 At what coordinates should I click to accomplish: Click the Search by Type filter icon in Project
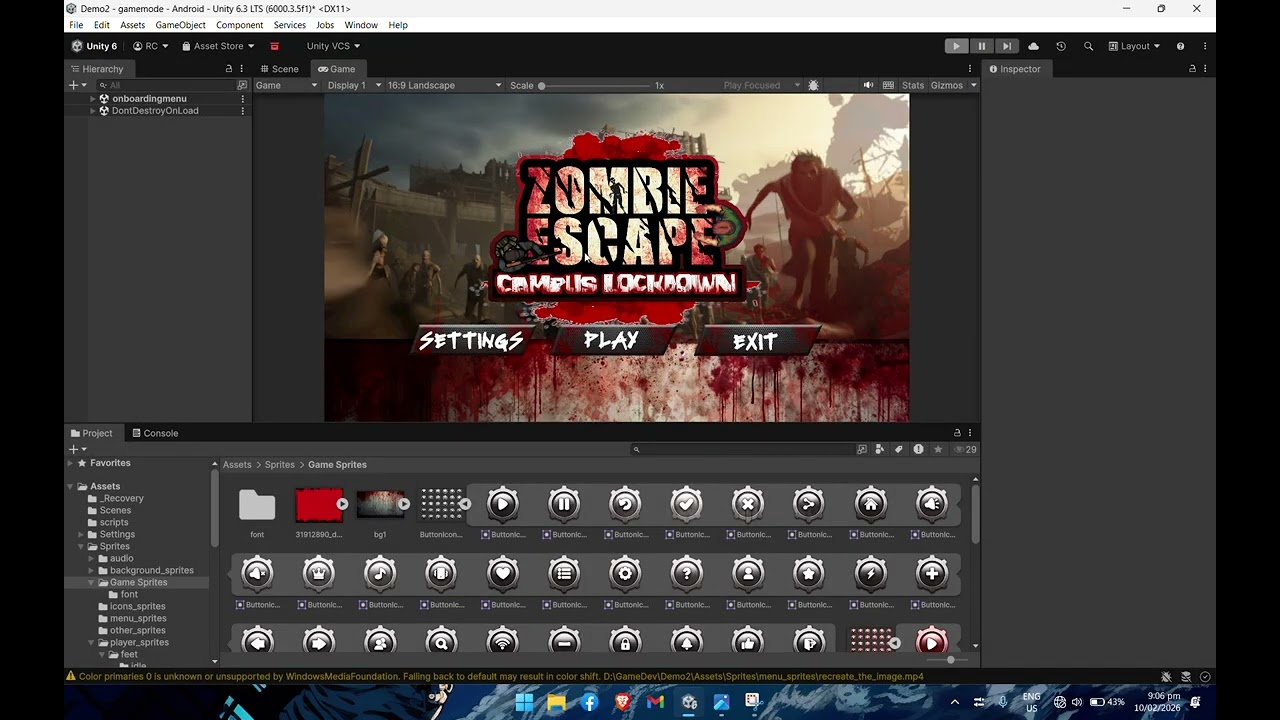click(880, 450)
